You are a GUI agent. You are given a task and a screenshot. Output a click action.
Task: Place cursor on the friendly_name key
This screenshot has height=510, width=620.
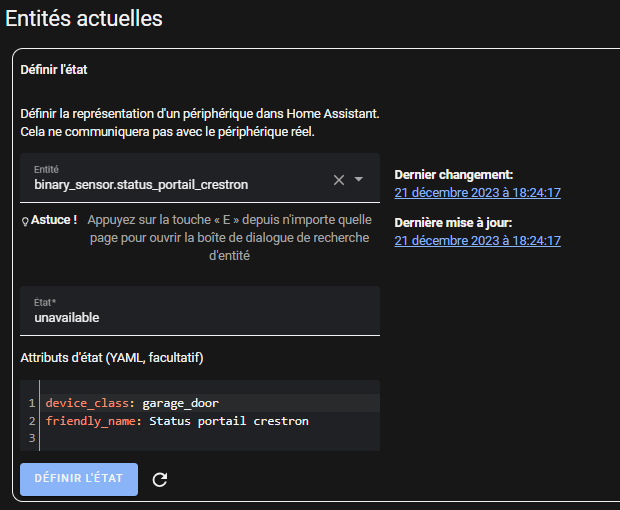pyautogui.click(x=92, y=421)
